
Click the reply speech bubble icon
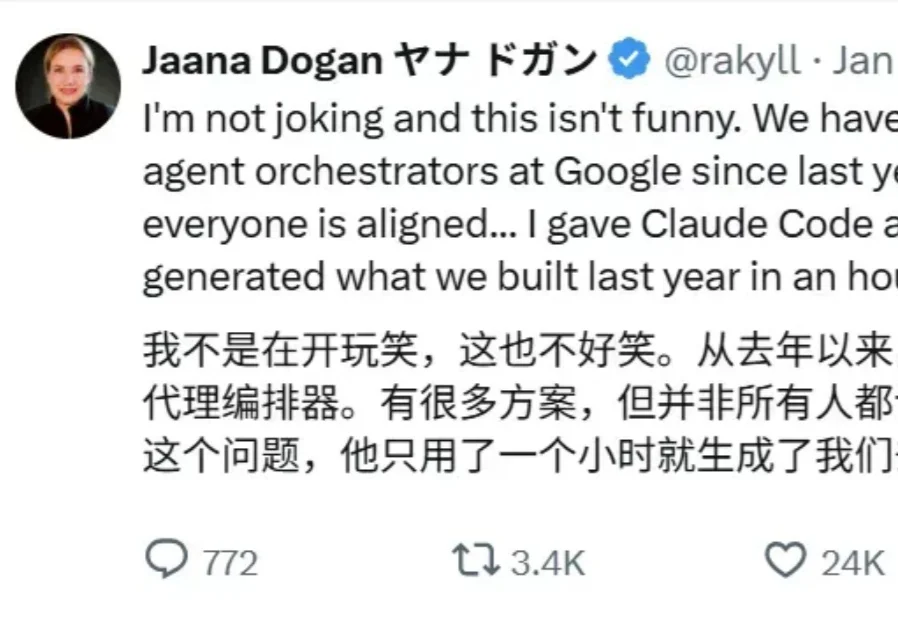click(x=166, y=561)
